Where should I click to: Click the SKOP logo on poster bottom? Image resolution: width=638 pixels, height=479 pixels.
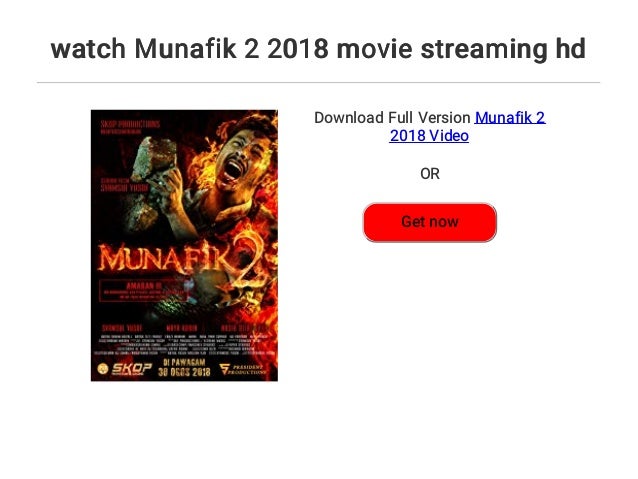(x=131, y=369)
